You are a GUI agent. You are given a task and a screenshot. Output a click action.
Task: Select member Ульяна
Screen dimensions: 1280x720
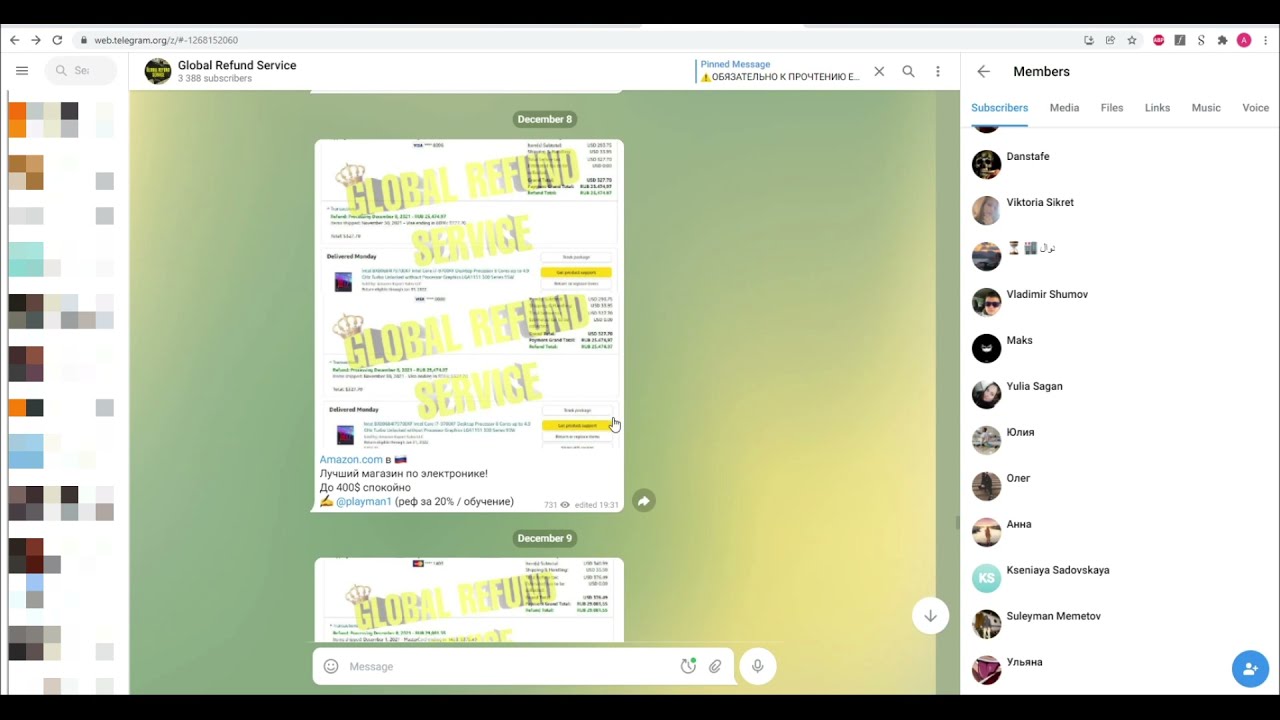coord(1115,670)
